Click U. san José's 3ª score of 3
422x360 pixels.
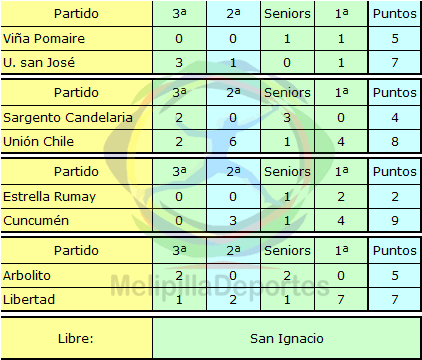click(x=179, y=63)
